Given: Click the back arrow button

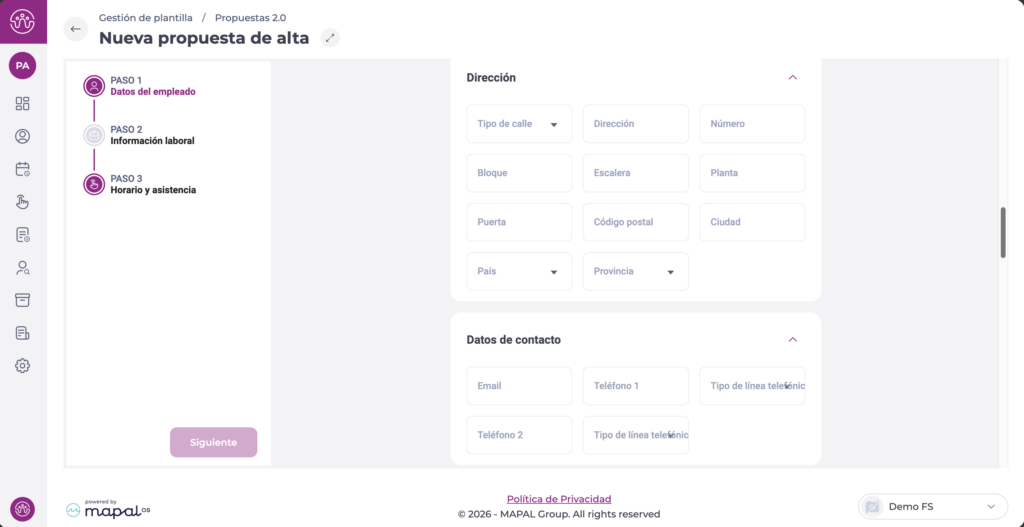Looking at the screenshot, I should pyautogui.click(x=76, y=29).
